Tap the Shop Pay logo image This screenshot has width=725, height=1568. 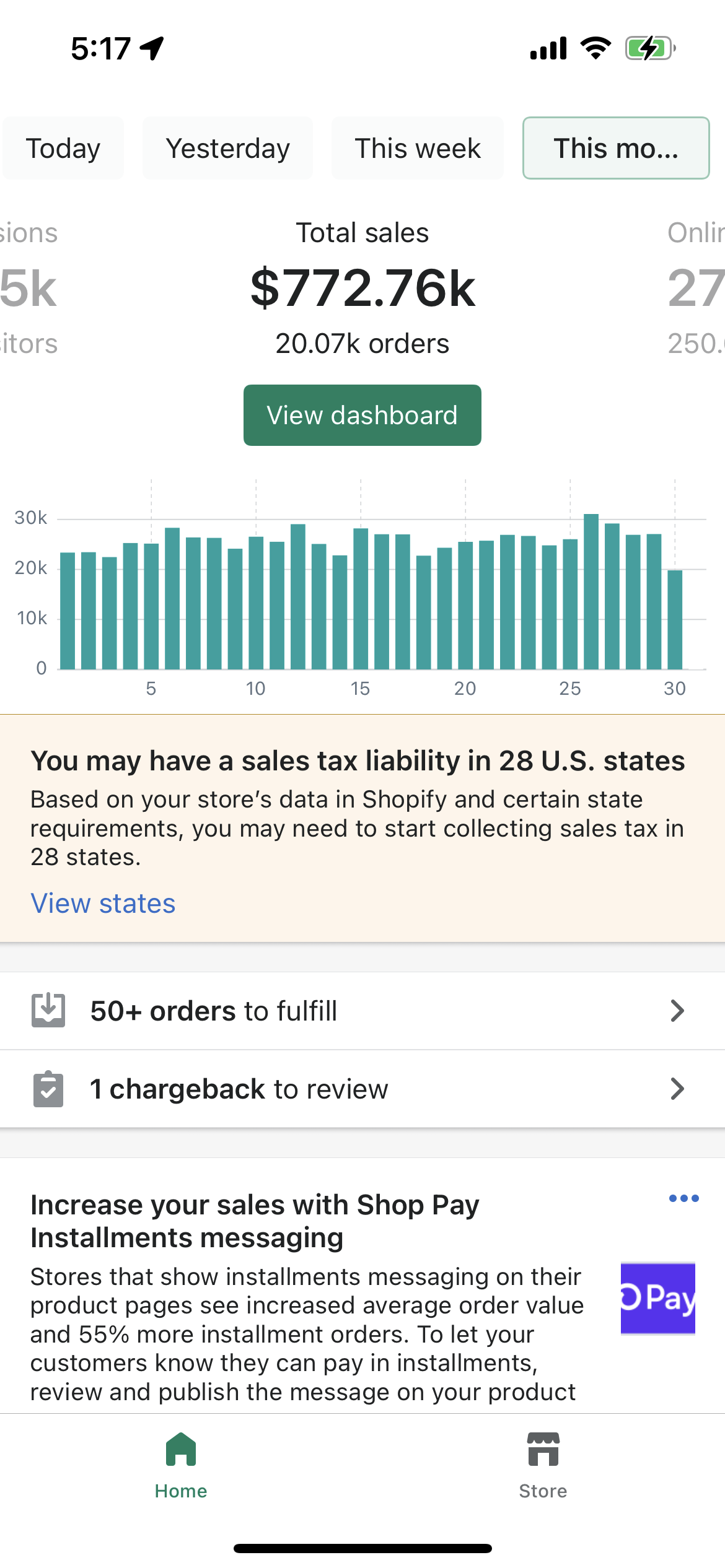pyautogui.click(x=657, y=1297)
